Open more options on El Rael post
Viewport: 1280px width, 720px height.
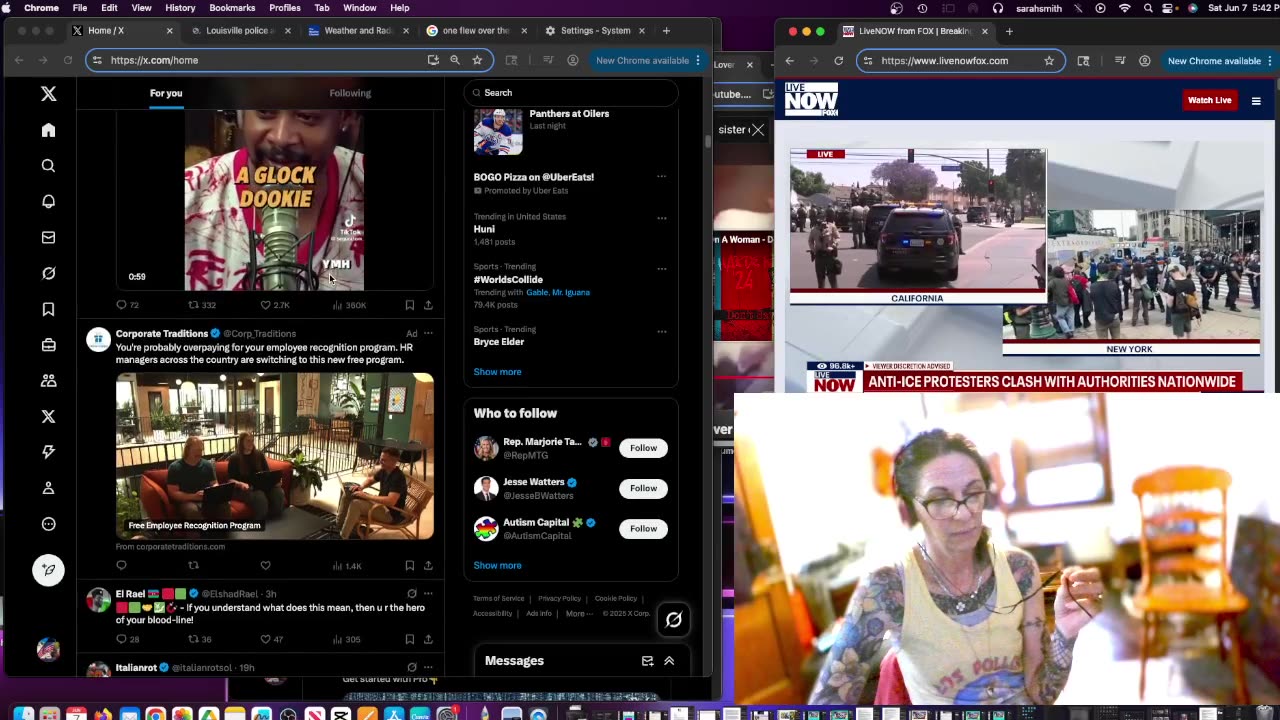click(428, 594)
